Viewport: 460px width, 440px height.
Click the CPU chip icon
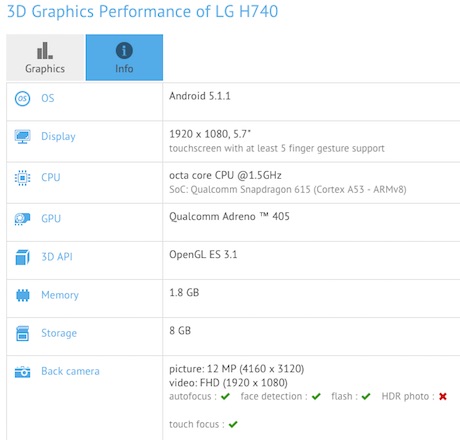click(x=22, y=178)
